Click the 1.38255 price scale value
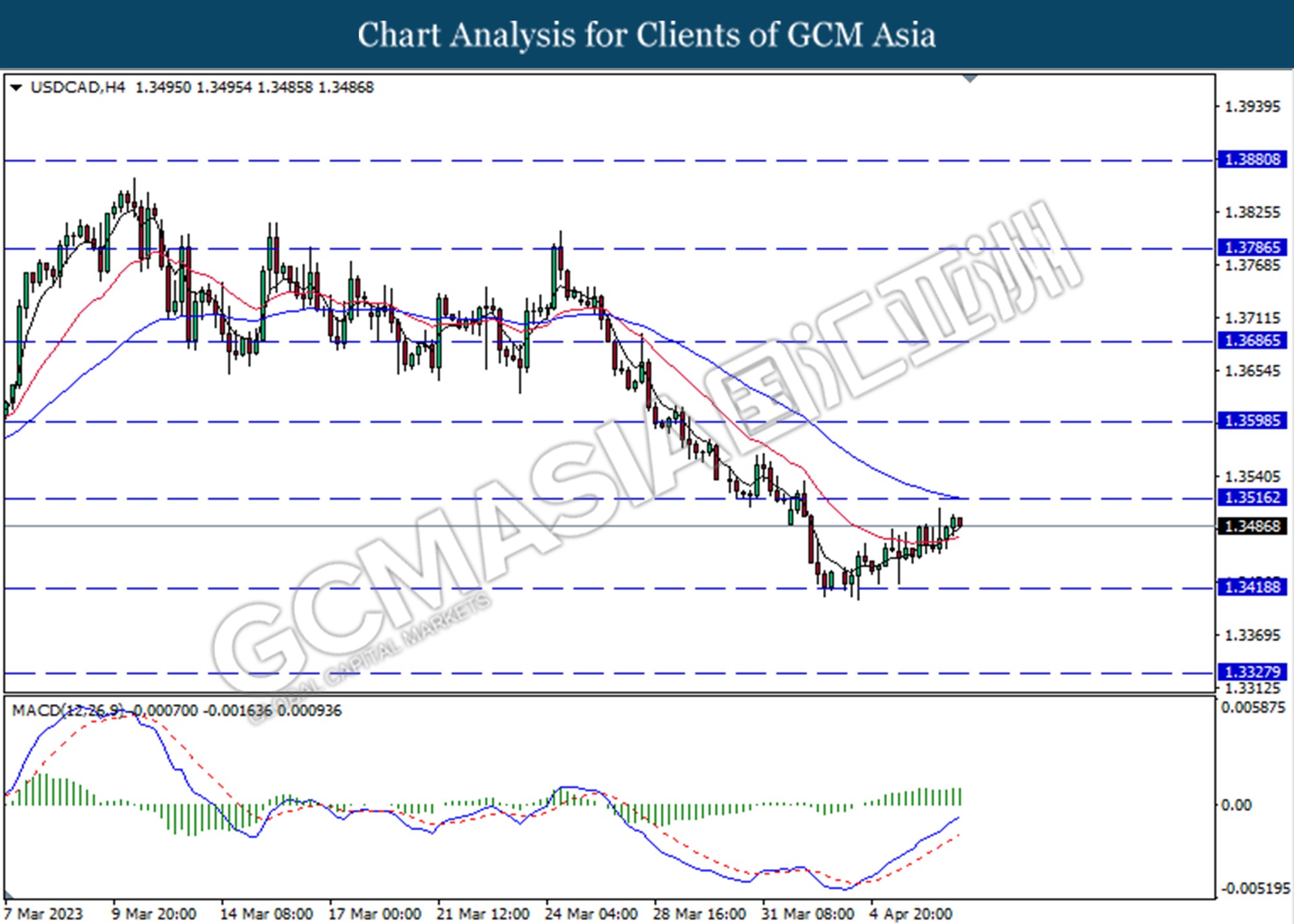The image size is (1294, 924). click(x=1253, y=213)
